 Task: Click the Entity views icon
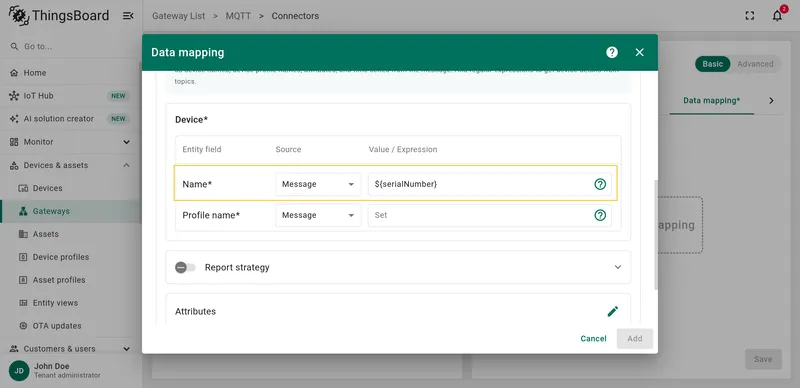coord(23,303)
